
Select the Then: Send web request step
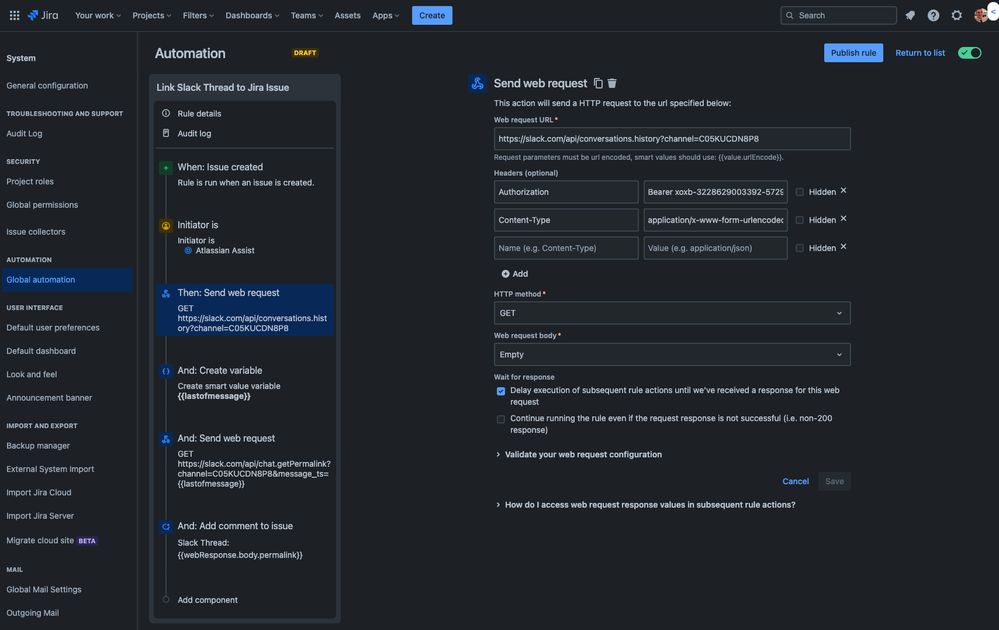pos(245,310)
